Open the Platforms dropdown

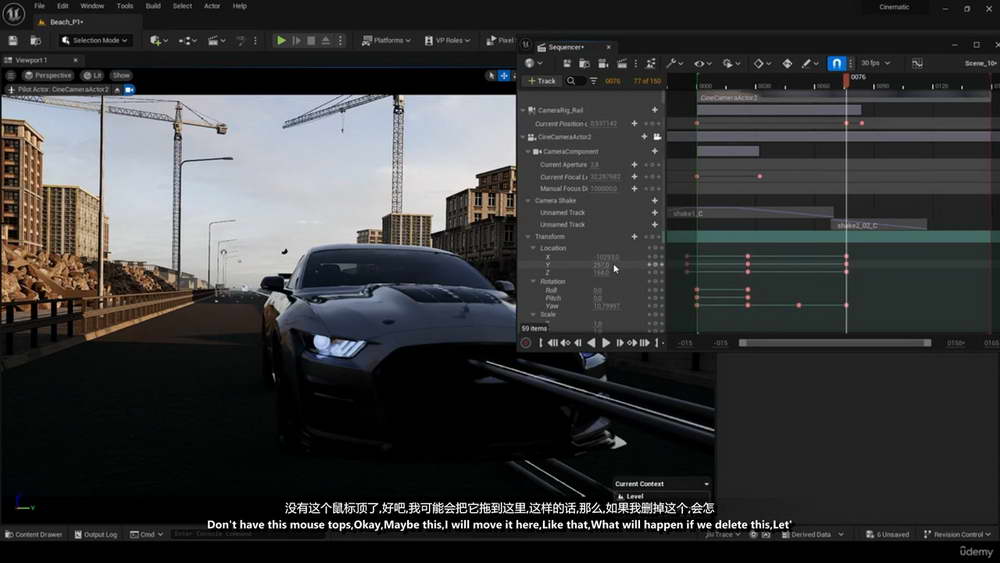(x=386, y=40)
